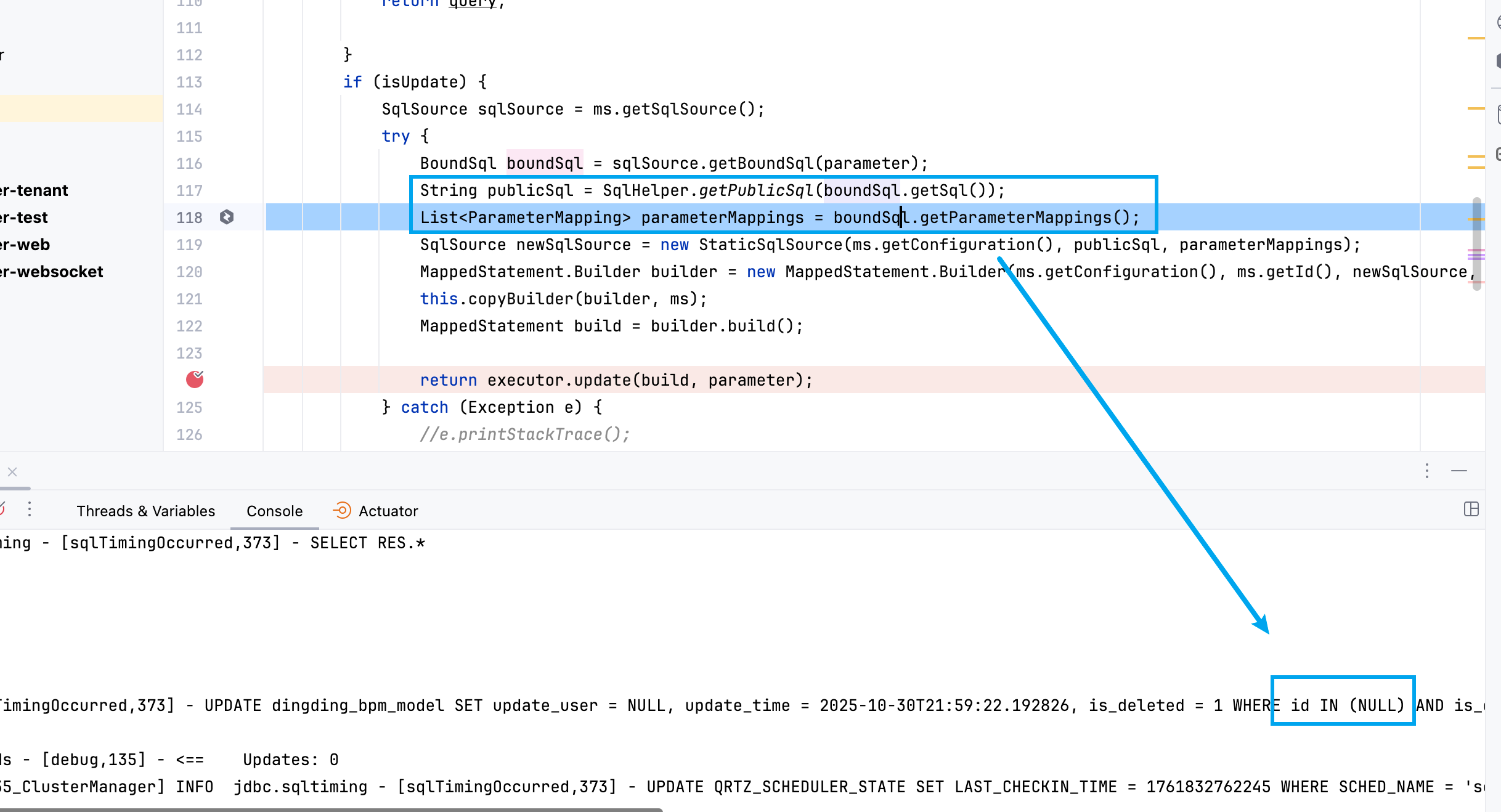
Task: Switch to Threads & Variables tab
Action: tap(145, 511)
